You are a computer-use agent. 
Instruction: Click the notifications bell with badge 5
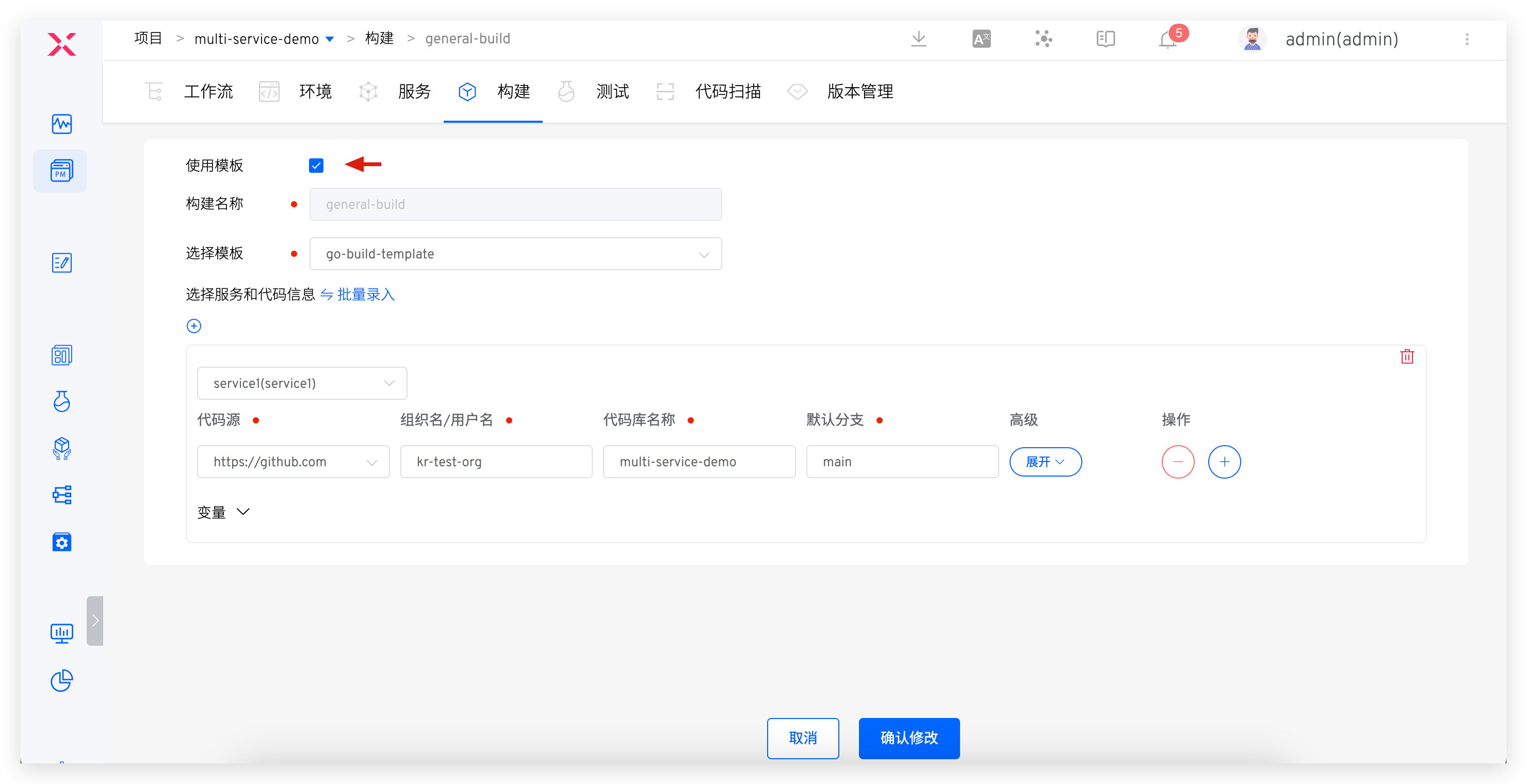tap(1166, 39)
